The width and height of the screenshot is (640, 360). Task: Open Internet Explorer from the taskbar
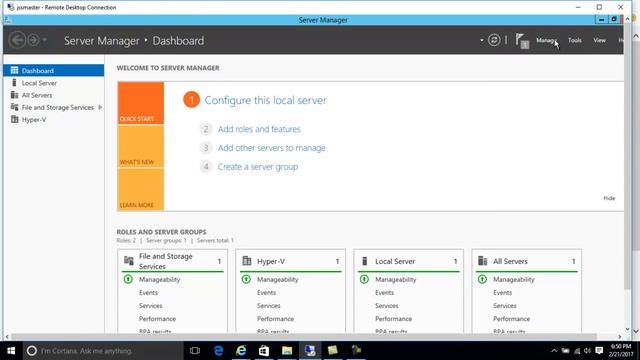[x=241, y=351]
